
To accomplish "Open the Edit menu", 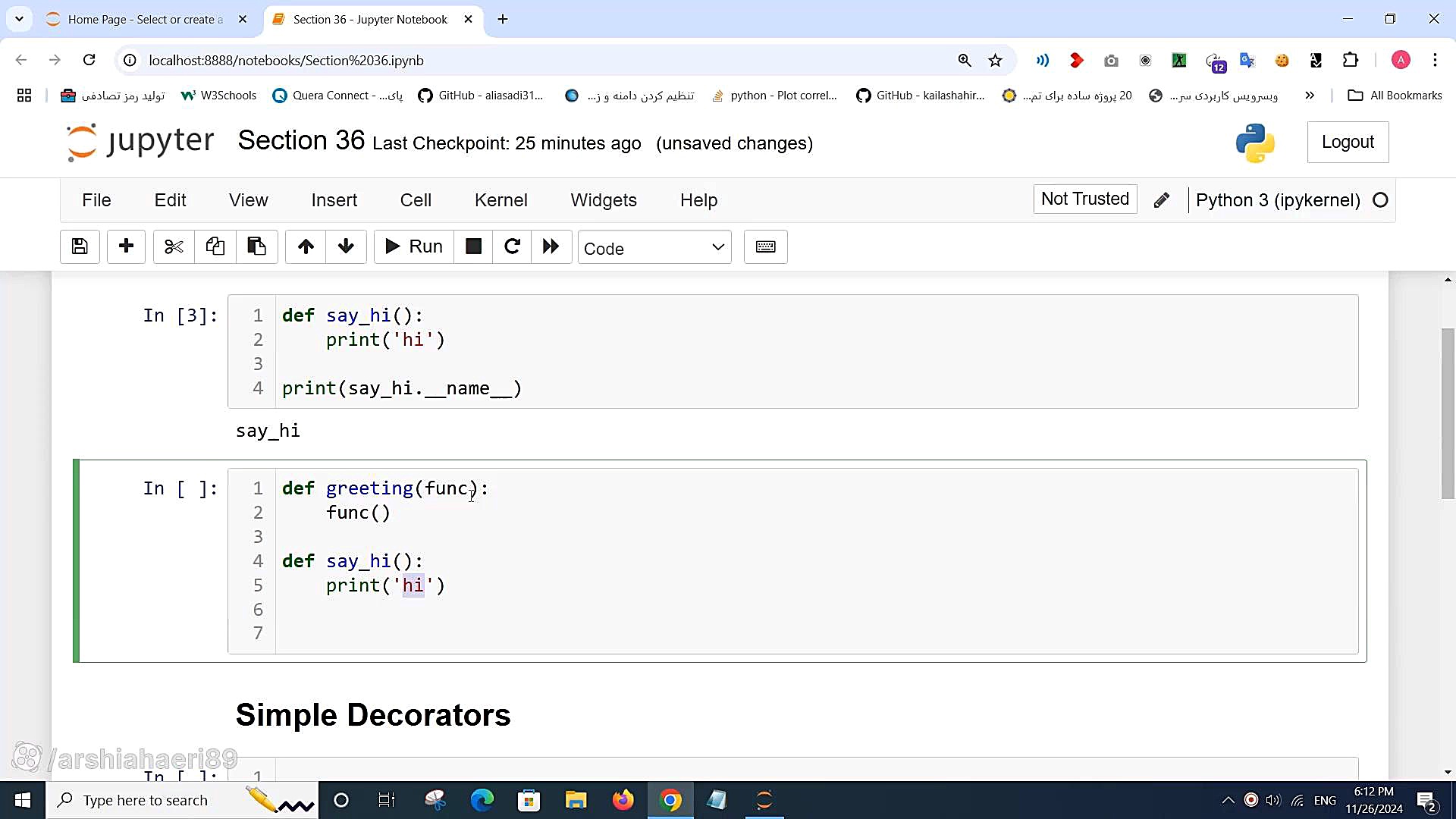I will click(170, 200).
